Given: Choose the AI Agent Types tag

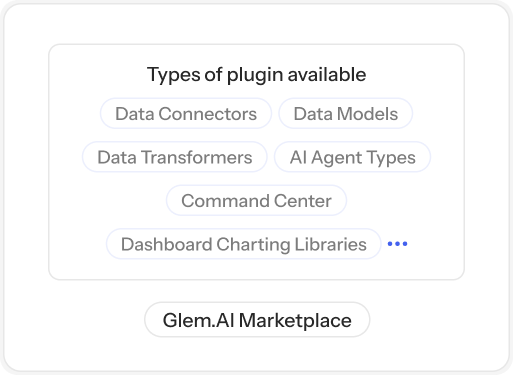Looking at the screenshot, I should pyautogui.click(x=352, y=157).
